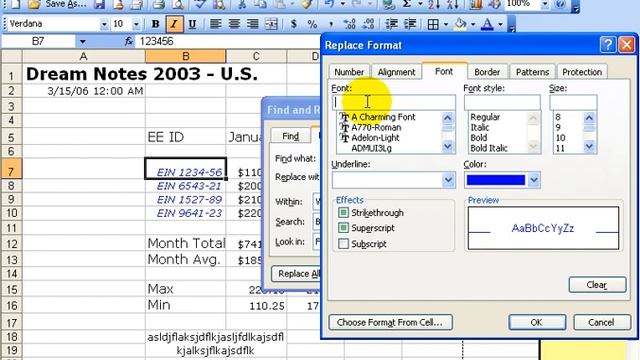Click Replace All in Find and Replace
640x360 pixels.
(296, 273)
